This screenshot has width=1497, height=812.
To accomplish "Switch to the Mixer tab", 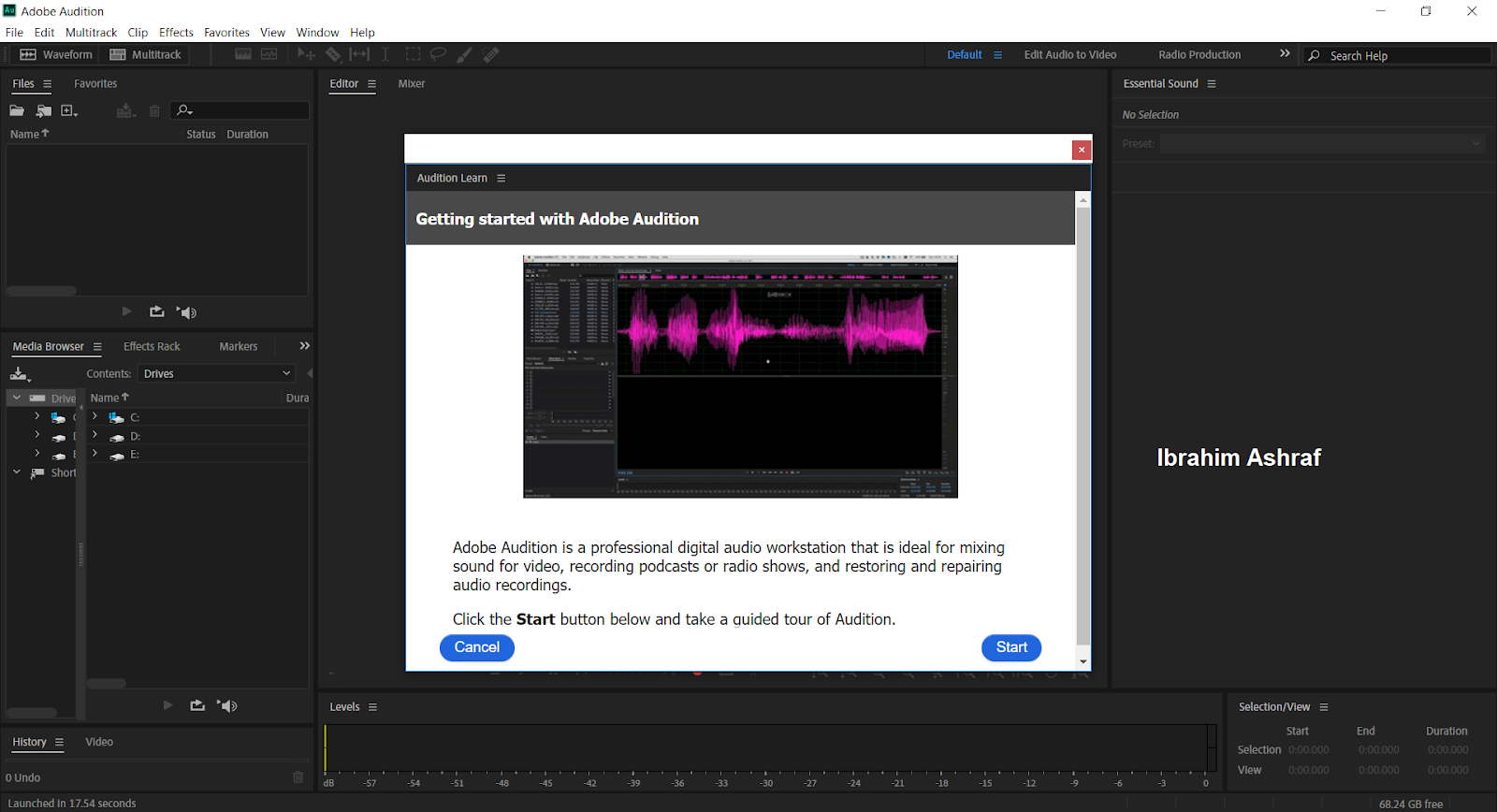I will (412, 83).
